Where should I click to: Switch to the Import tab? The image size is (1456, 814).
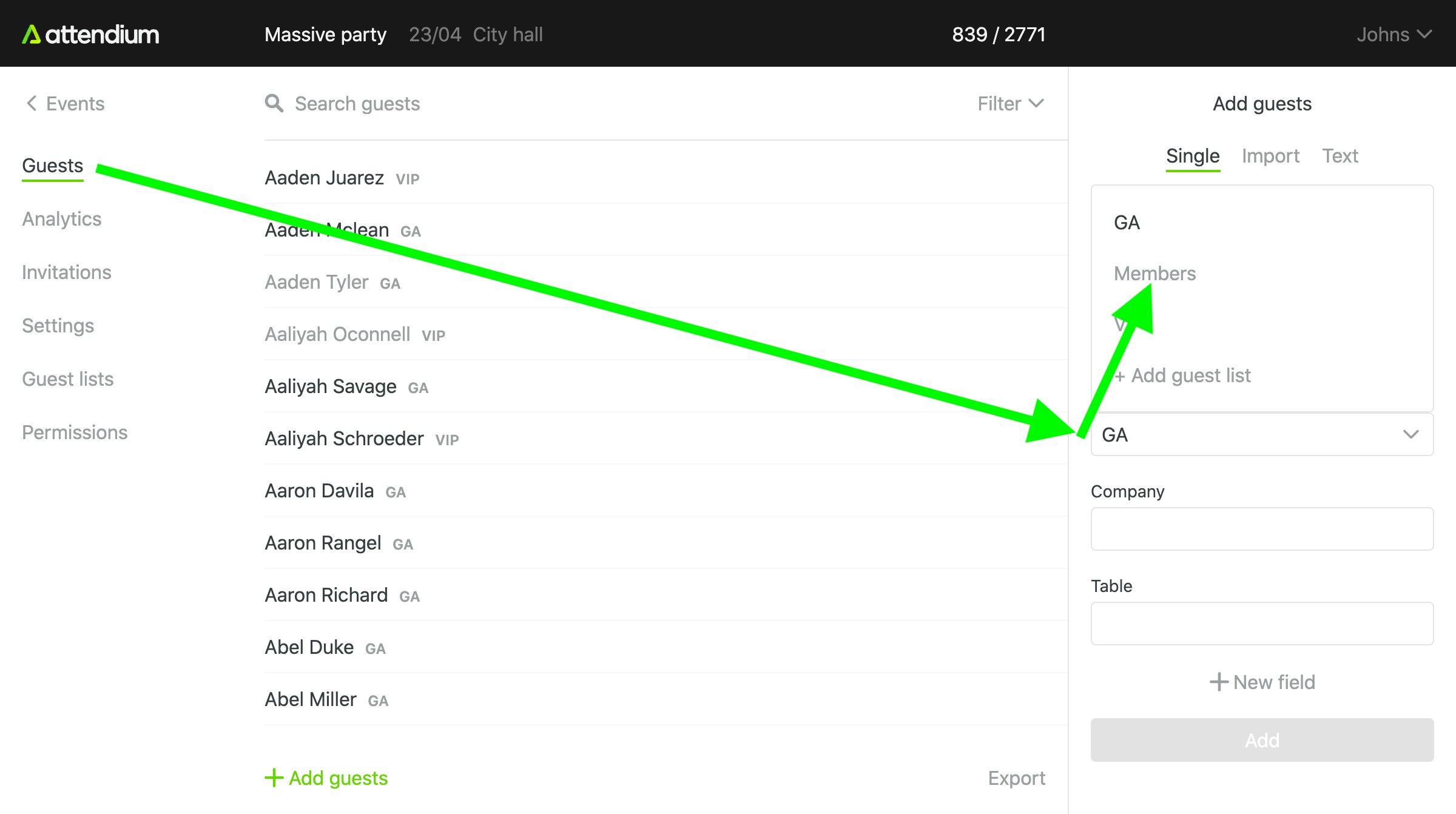(1270, 156)
